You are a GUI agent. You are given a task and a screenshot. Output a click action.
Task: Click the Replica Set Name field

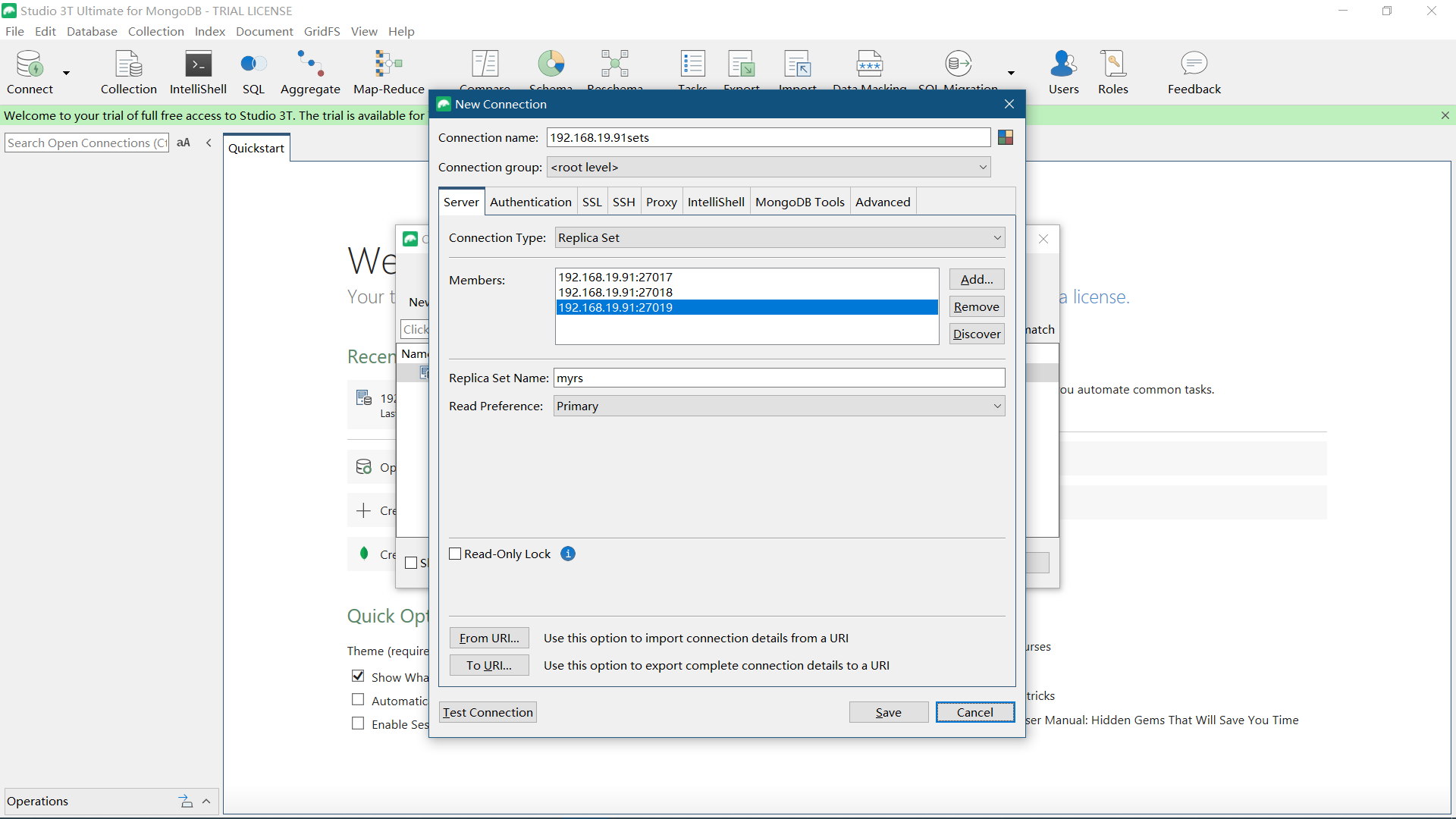pos(779,378)
